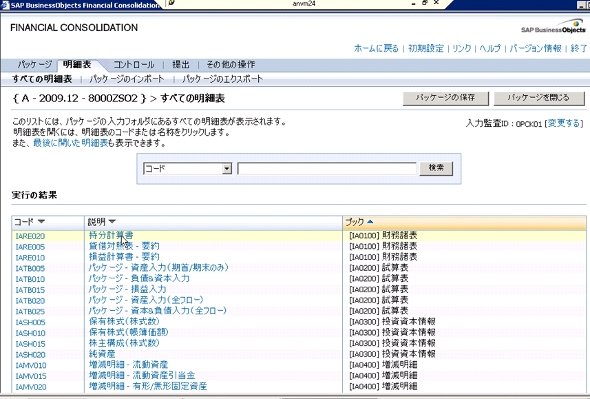Image resolution: width=590 pixels, height=399 pixels.
Task: Open schedule code IATB025
Action: [x=30, y=312]
